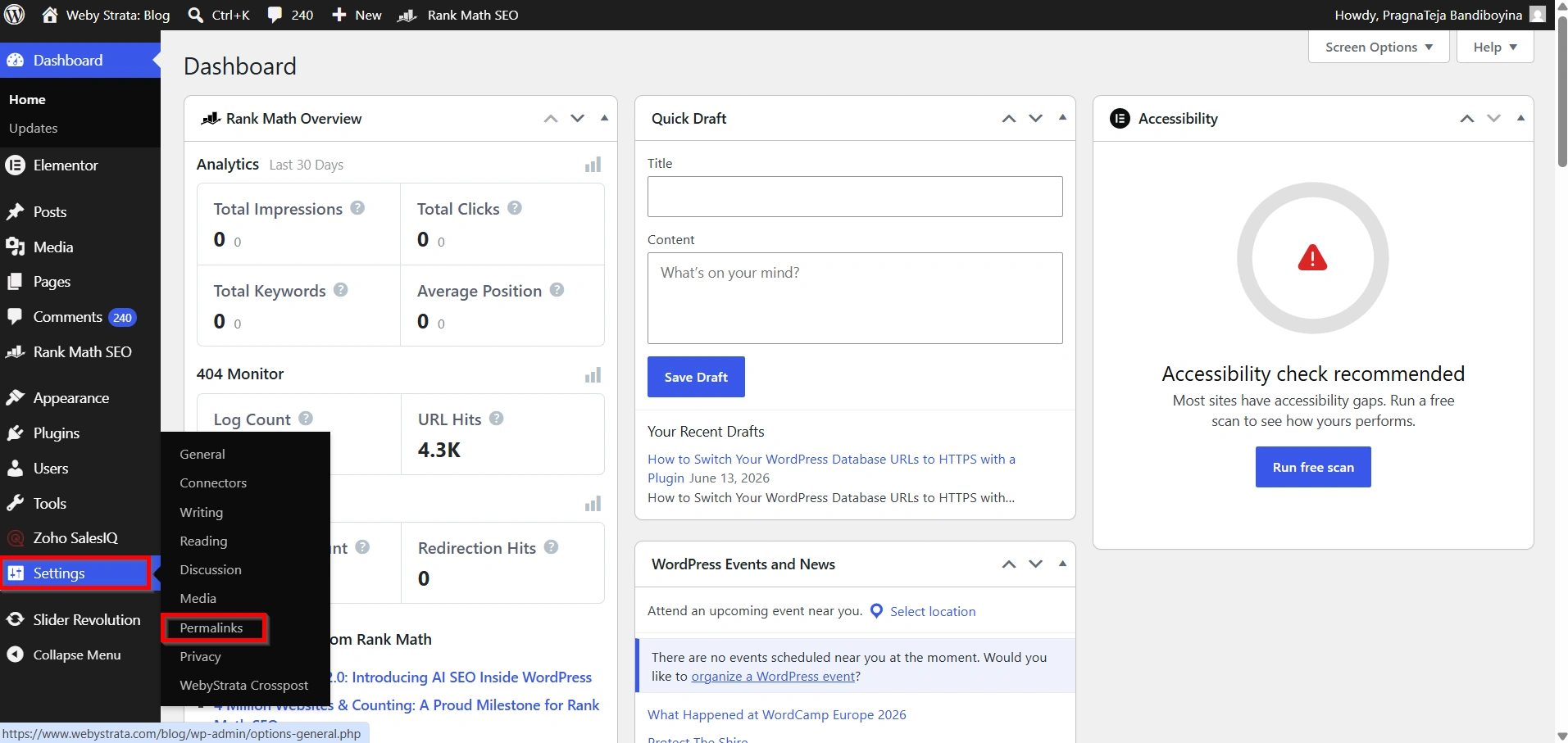
Task: Open Rank Math SEO sidebar menu
Action: pyautogui.click(x=80, y=351)
